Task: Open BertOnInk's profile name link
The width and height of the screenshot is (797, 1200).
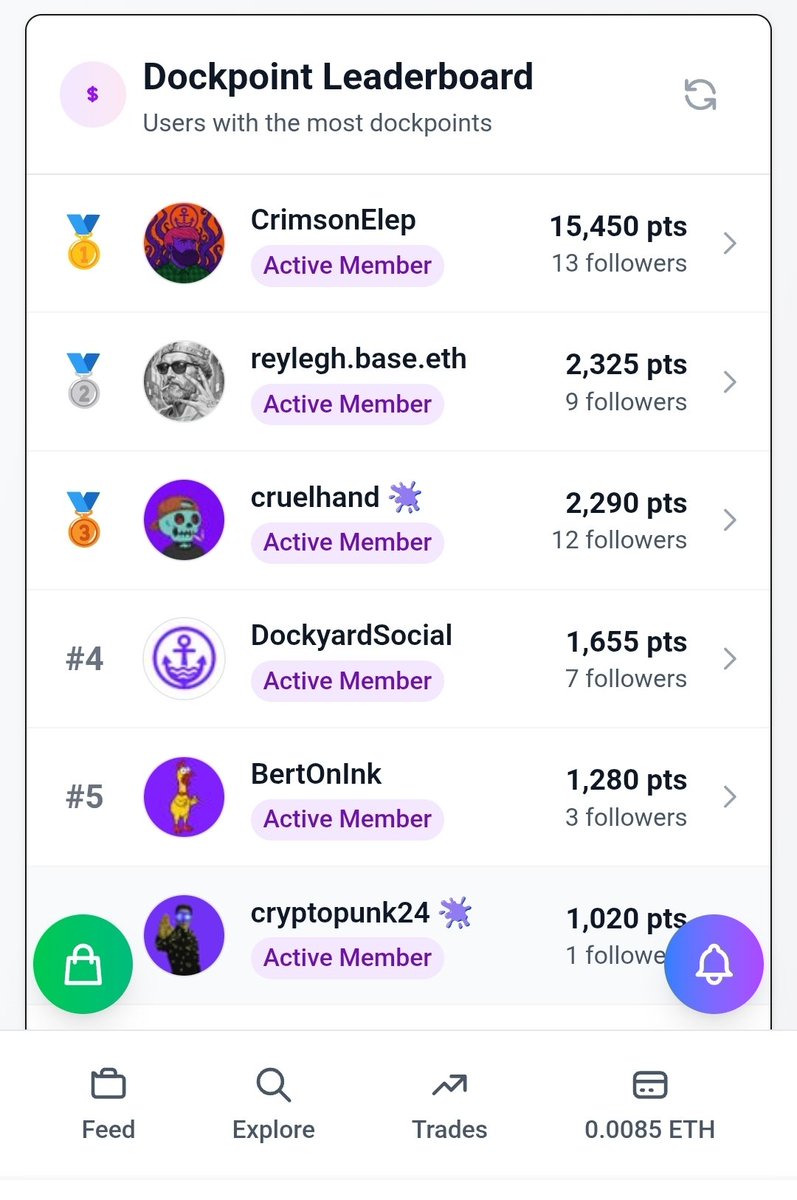Action: coord(316,774)
